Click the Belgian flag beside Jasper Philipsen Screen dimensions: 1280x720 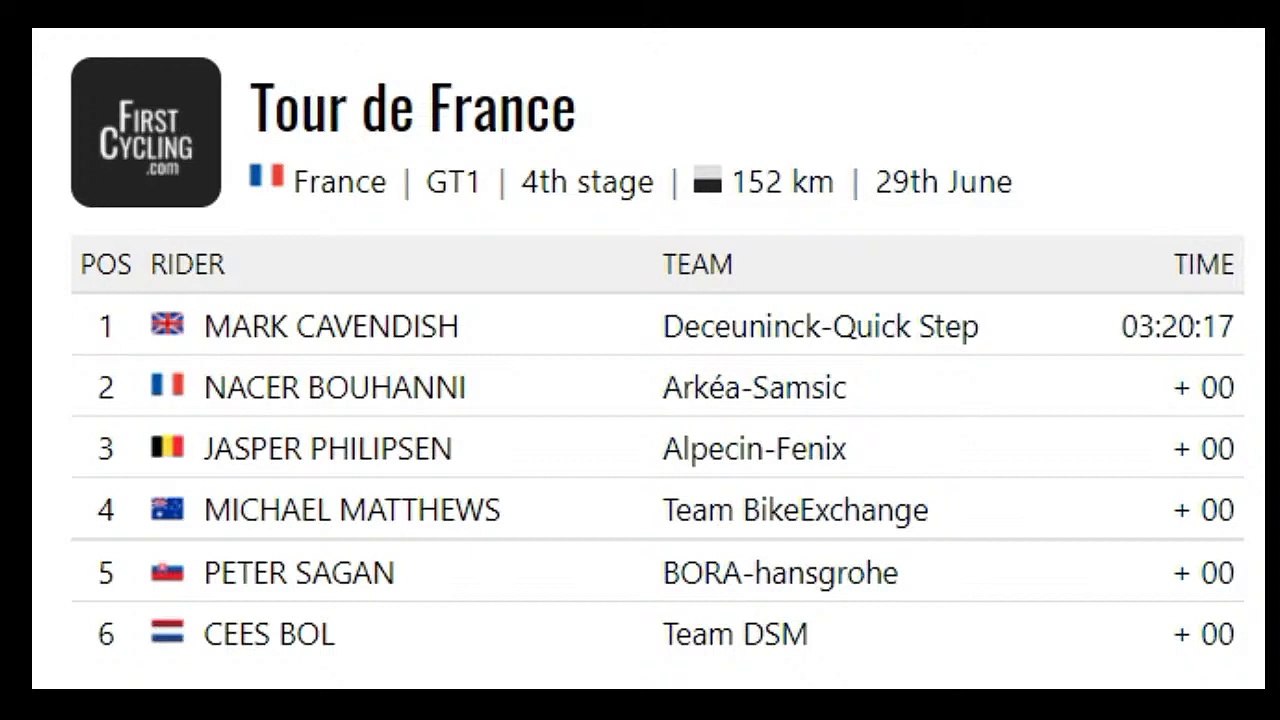coord(167,447)
